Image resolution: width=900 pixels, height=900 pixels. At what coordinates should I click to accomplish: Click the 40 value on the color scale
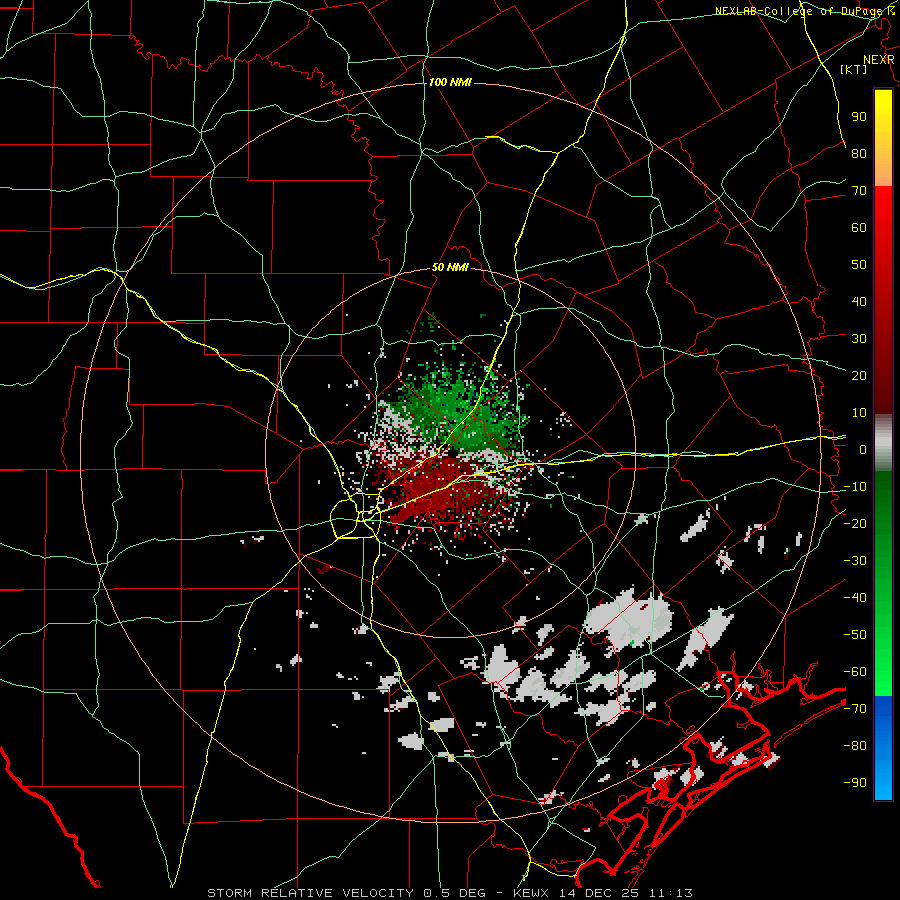click(859, 302)
